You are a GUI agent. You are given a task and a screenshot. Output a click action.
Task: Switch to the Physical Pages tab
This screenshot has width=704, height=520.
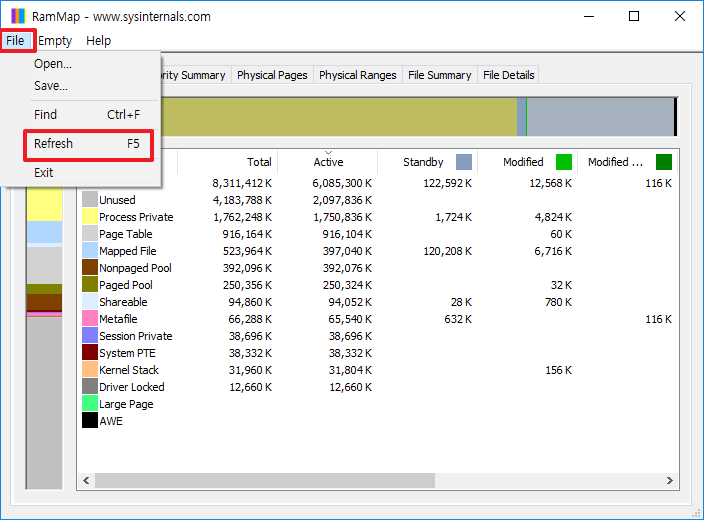pyautogui.click(x=272, y=75)
